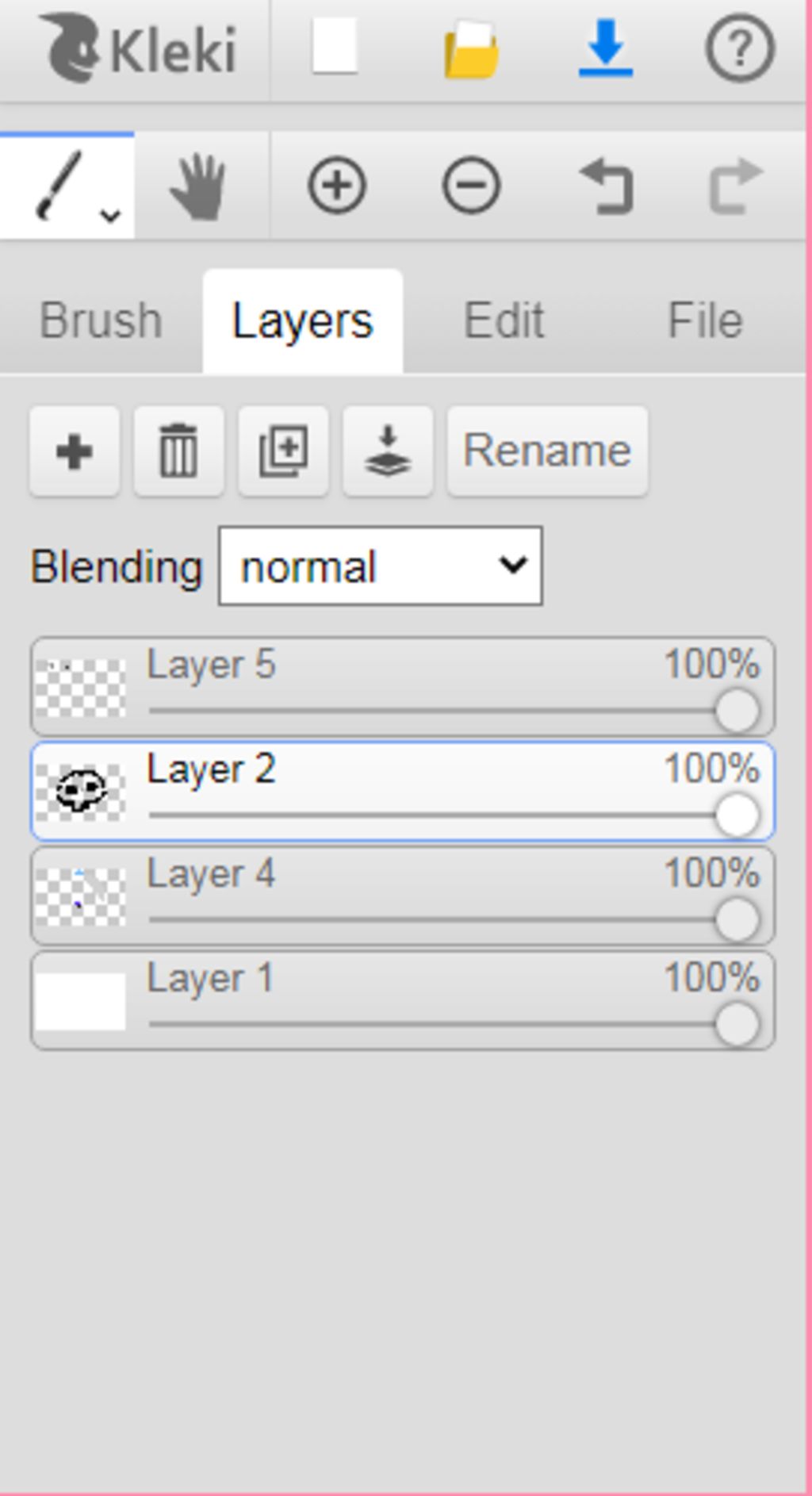
Task: Click the Rename button
Action: point(547,451)
